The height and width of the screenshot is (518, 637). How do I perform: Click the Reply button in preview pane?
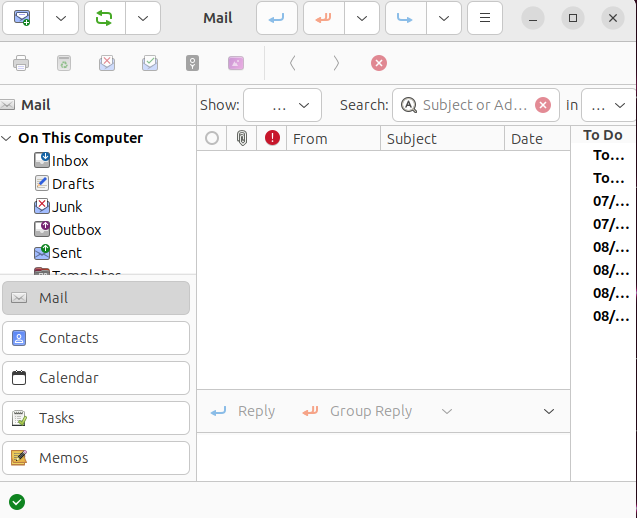(x=243, y=411)
